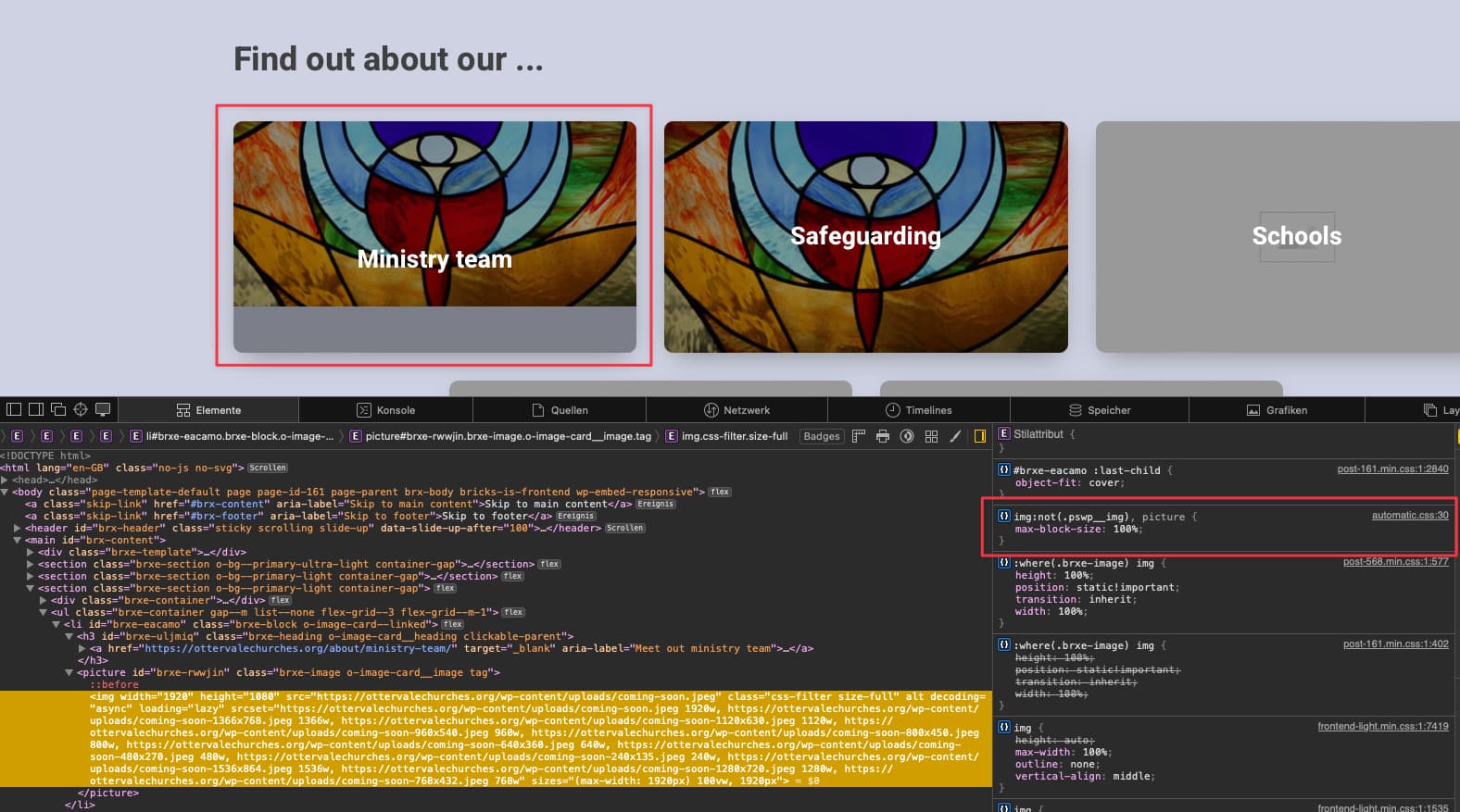The image size is (1460, 812).
Task: Open the Konsole tab
Action: (x=386, y=410)
